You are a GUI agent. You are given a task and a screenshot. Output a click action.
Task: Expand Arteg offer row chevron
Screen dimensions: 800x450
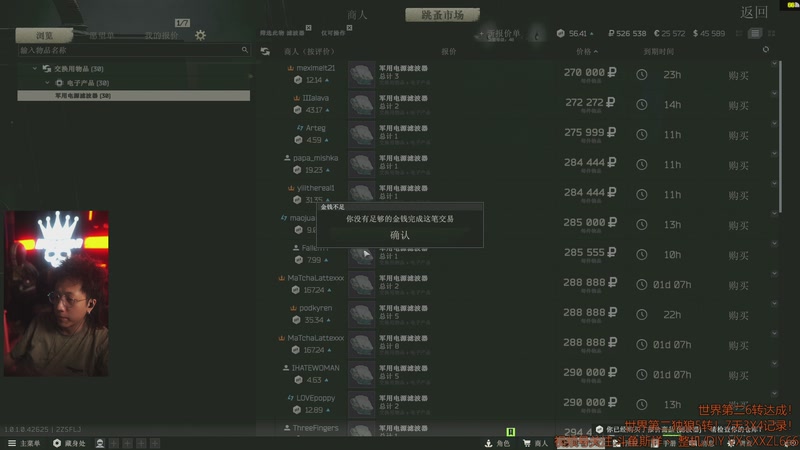tap(774, 123)
